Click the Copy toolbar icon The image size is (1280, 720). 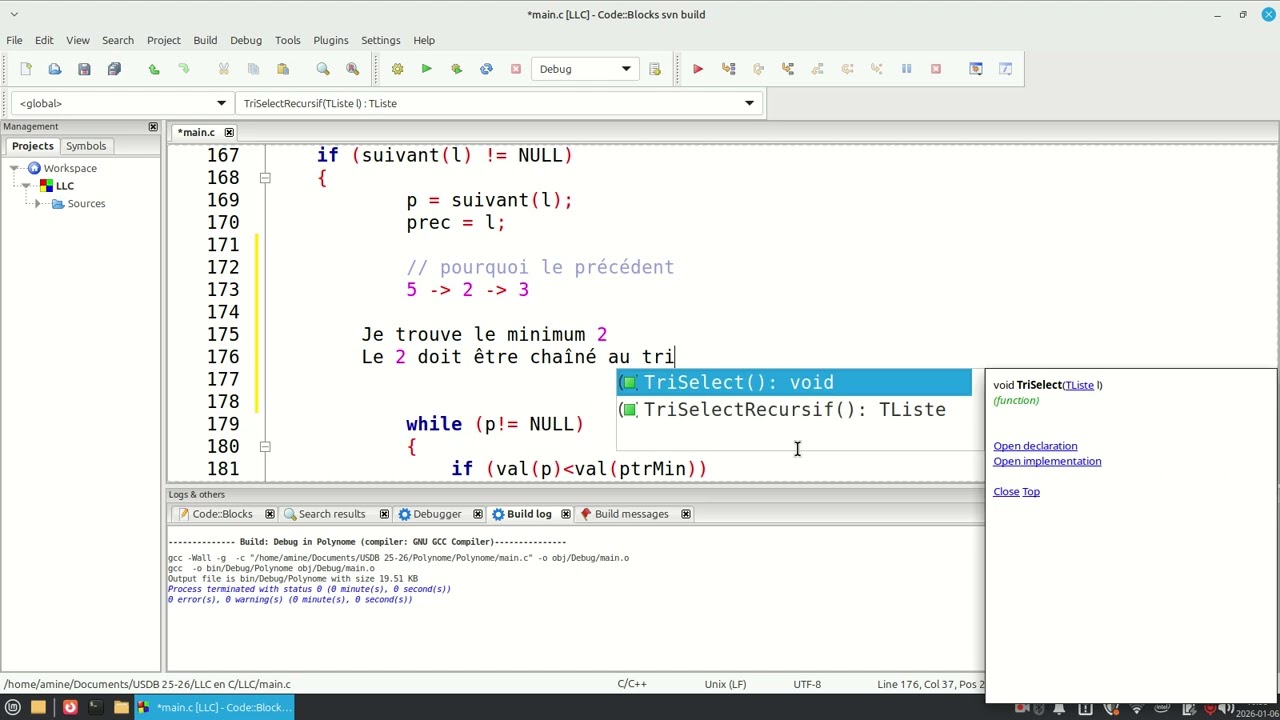click(x=253, y=69)
